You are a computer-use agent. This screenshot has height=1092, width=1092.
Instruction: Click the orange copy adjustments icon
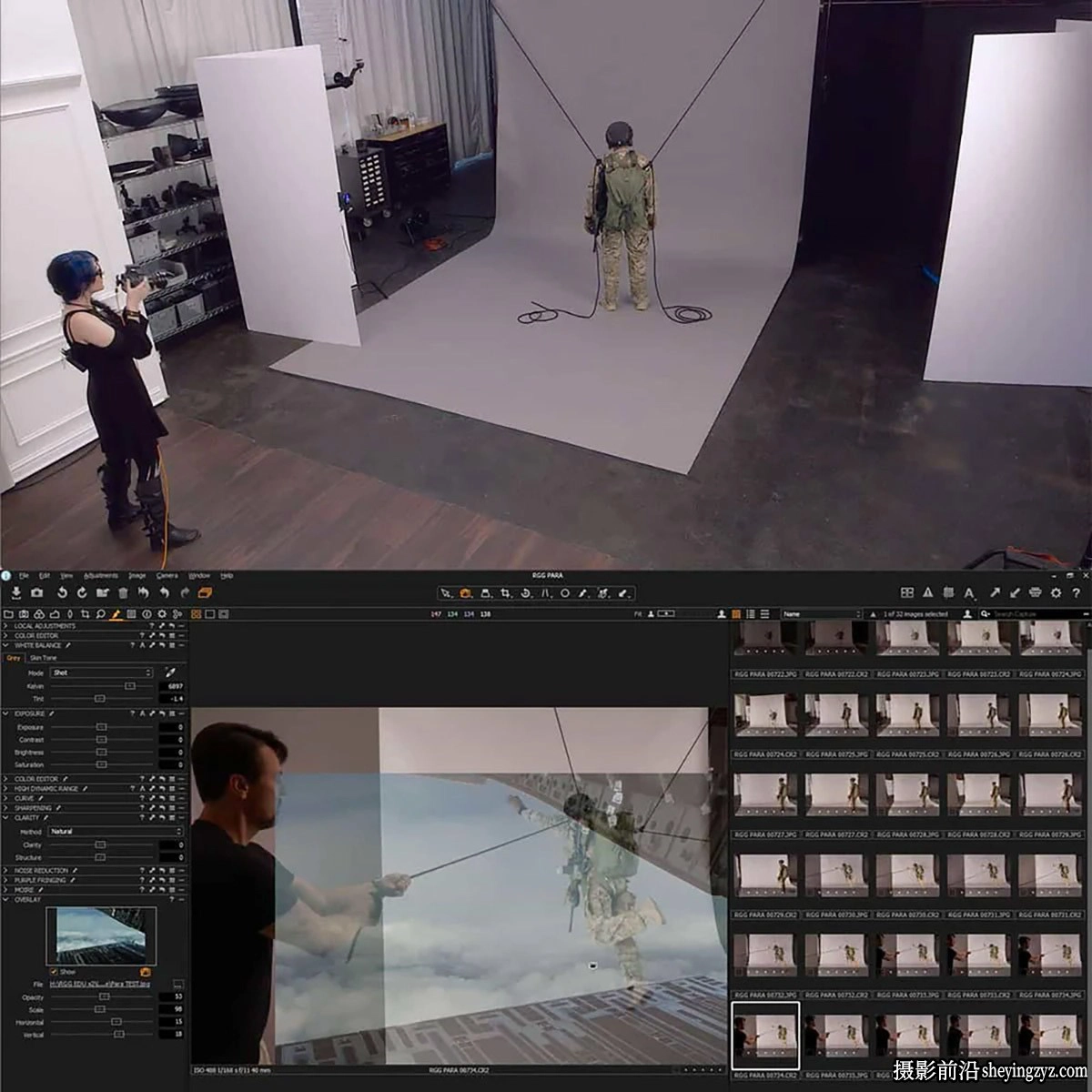click(205, 593)
